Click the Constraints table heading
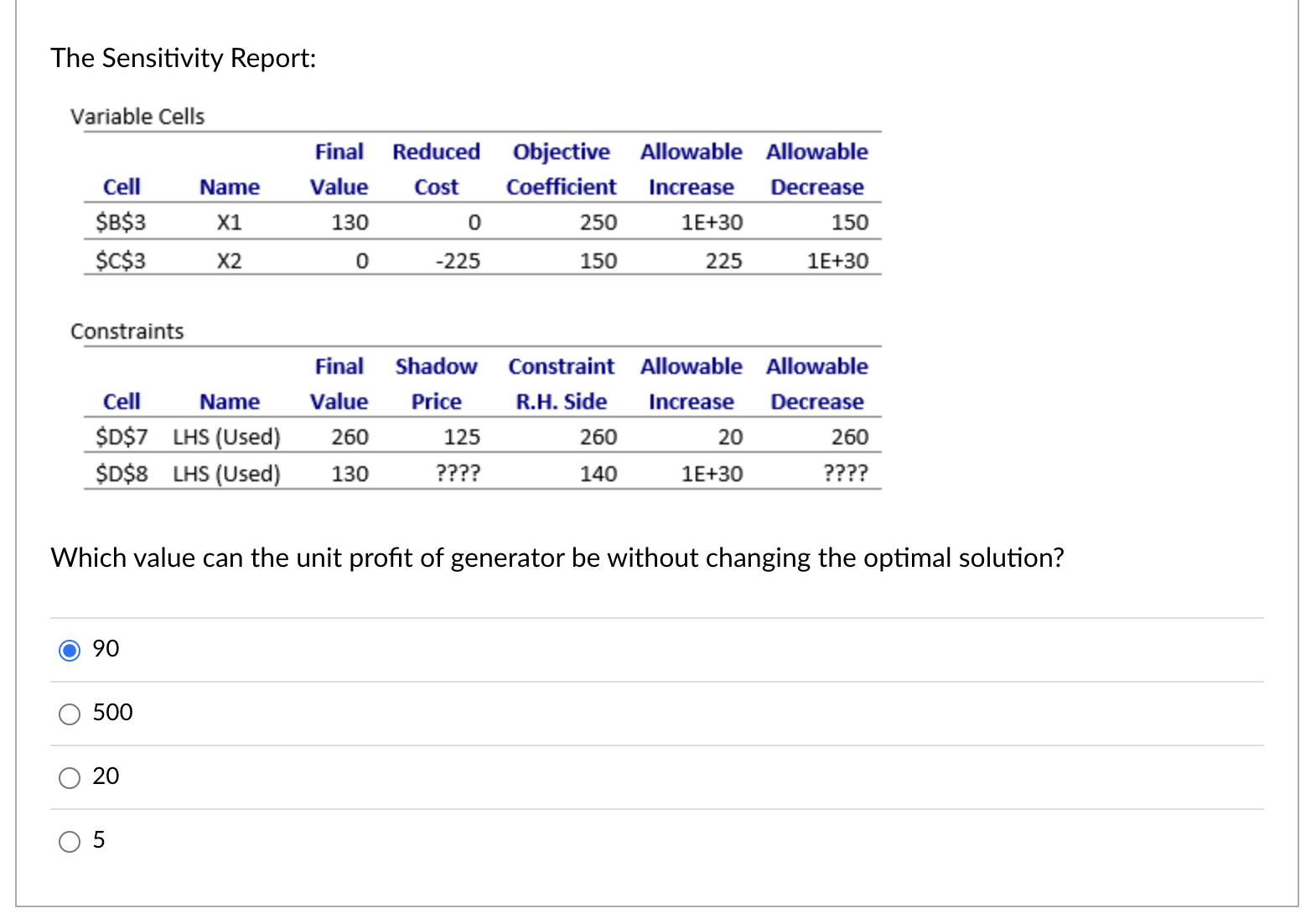Image resolution: width=1316 pixels, height=919 pixels. (127, 330)
